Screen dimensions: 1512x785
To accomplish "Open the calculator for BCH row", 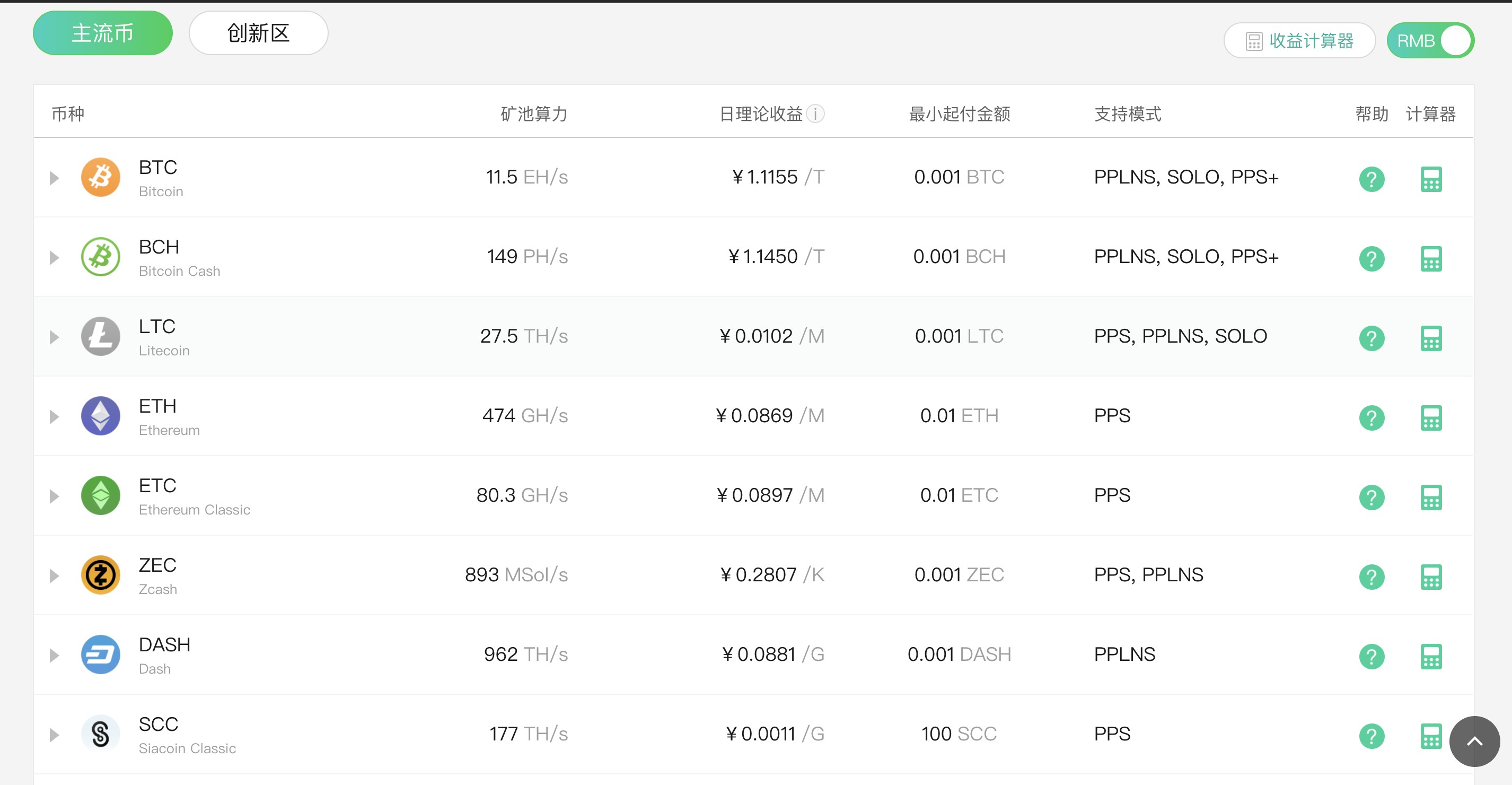I will tap(1430, 258).
